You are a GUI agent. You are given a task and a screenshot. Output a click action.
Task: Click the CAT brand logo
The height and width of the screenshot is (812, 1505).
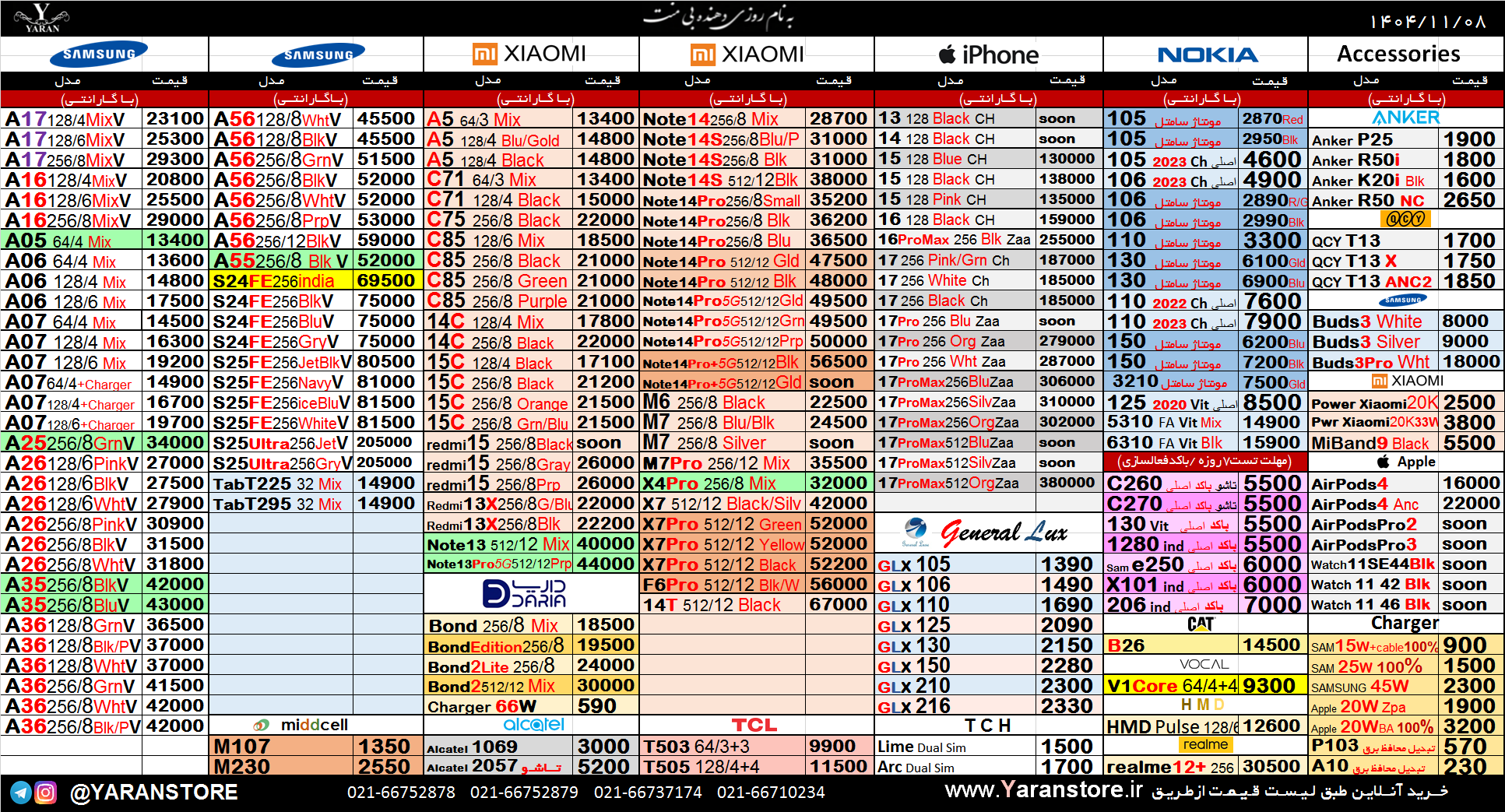pyautogui.click(x=1201, y=624)
